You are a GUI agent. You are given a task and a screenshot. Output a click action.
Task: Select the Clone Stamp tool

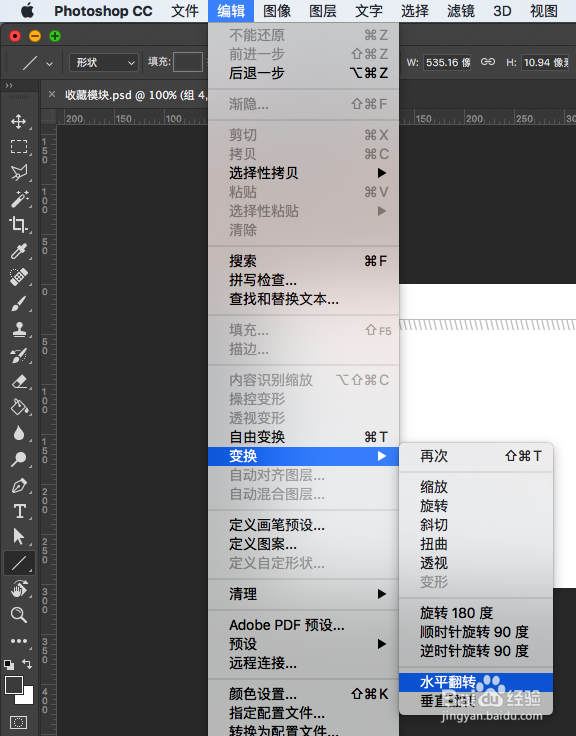click(19, 330)
